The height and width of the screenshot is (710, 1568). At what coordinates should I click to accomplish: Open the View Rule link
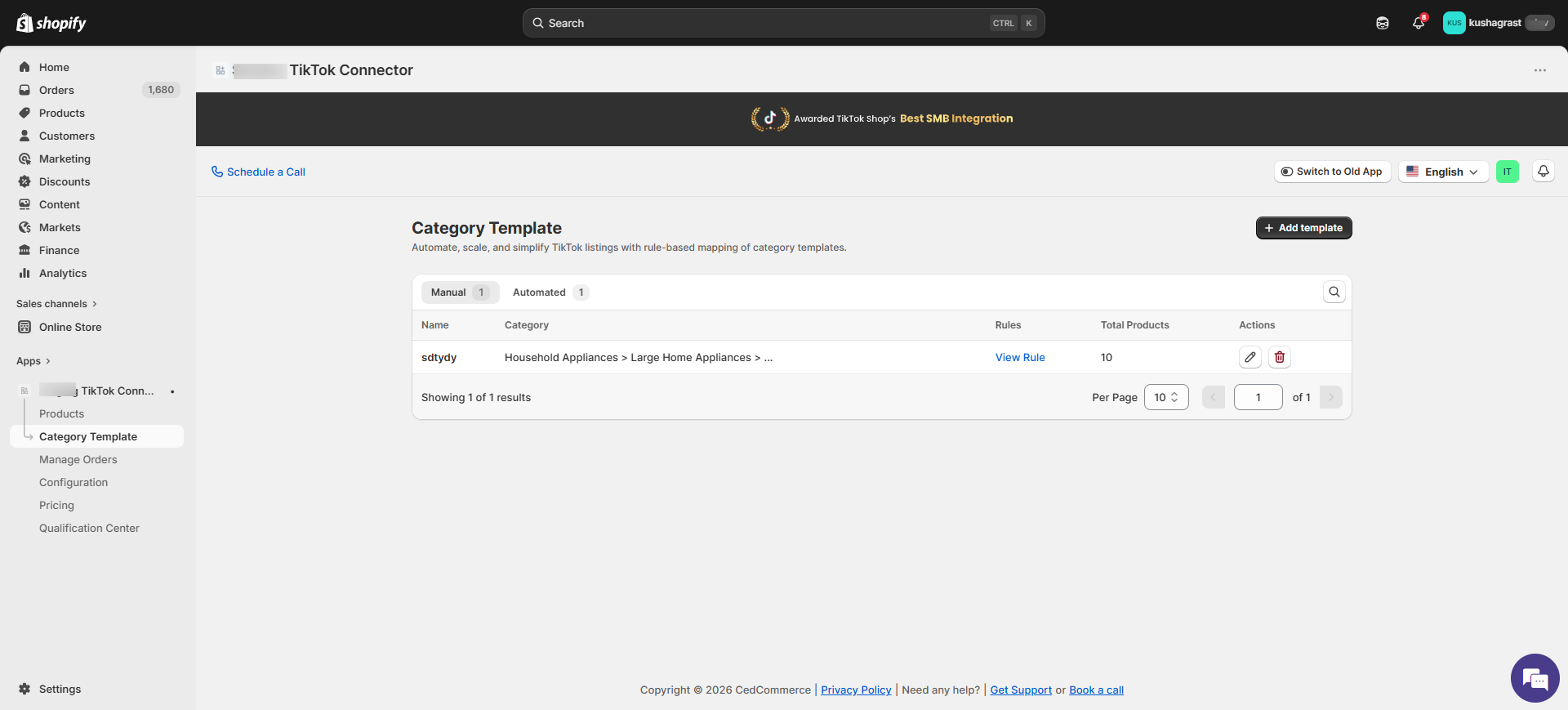(1020, 357)
